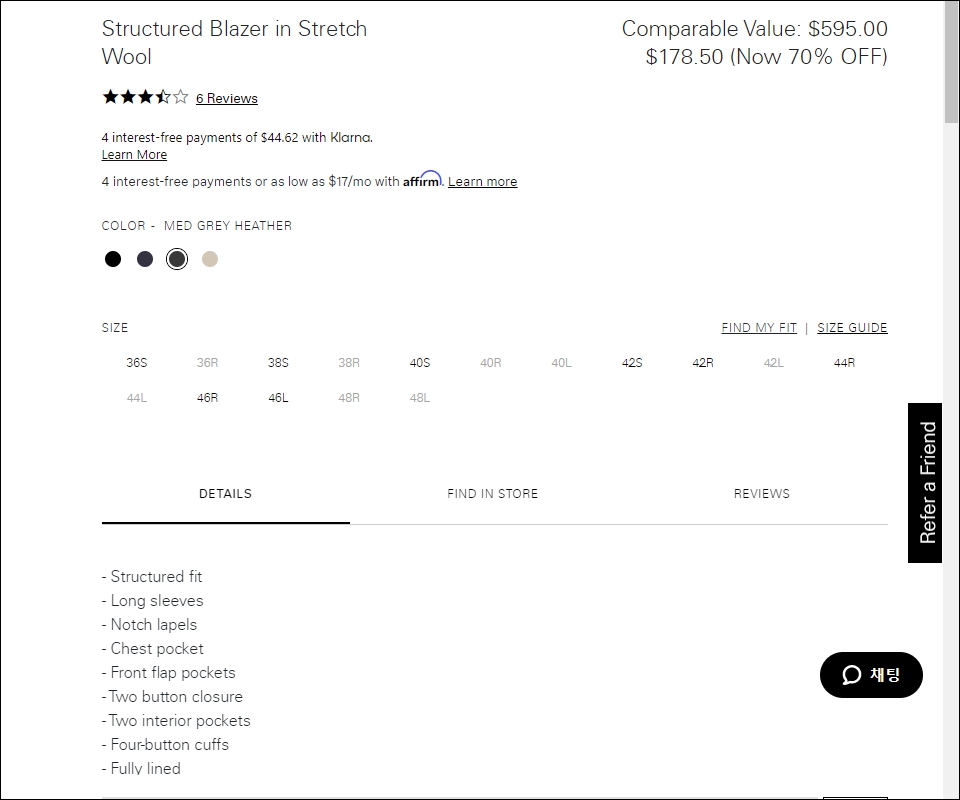Open Affirm Learn more link
The image size is (960, 800).
point(482,182)
